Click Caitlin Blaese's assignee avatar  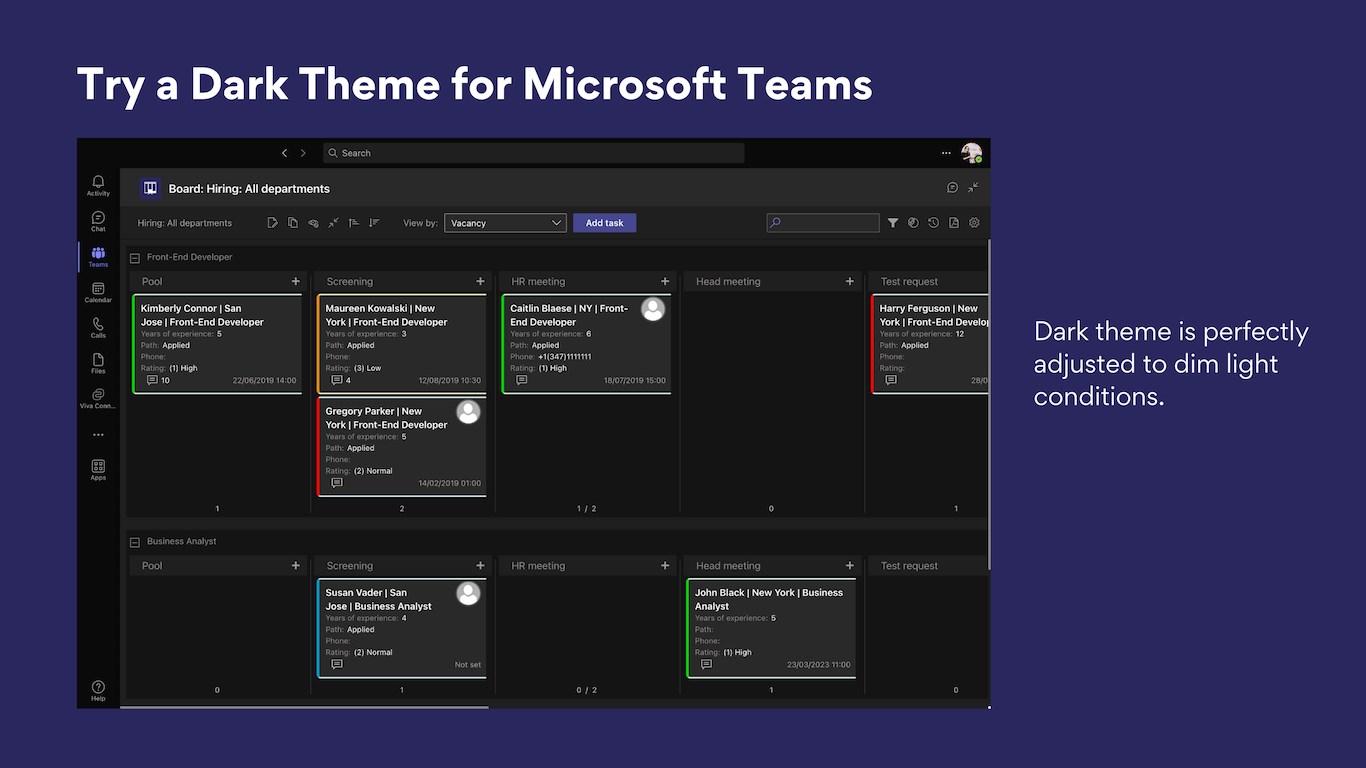(653, 309)
